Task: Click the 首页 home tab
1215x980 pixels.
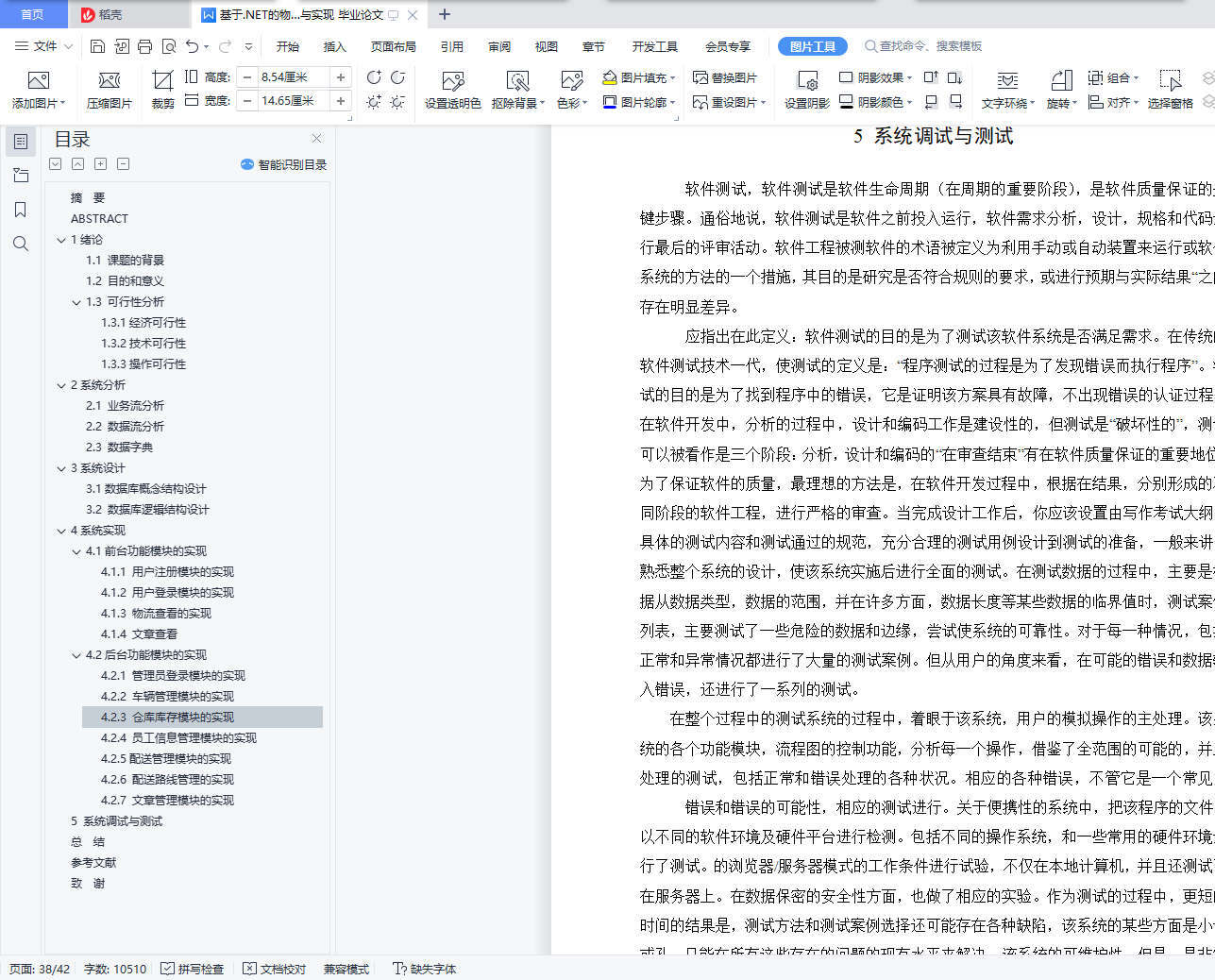Action: point(33,14)
